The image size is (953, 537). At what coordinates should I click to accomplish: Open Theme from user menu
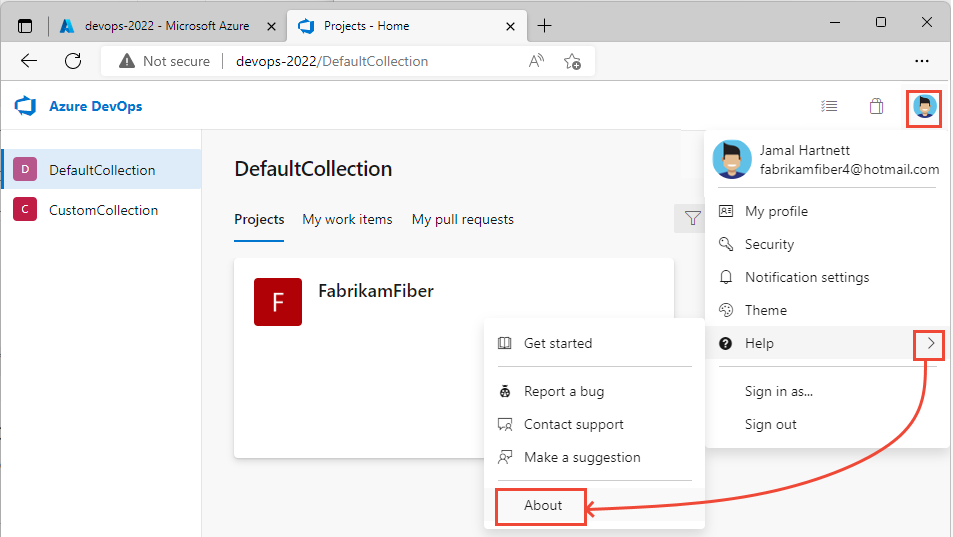827,310
